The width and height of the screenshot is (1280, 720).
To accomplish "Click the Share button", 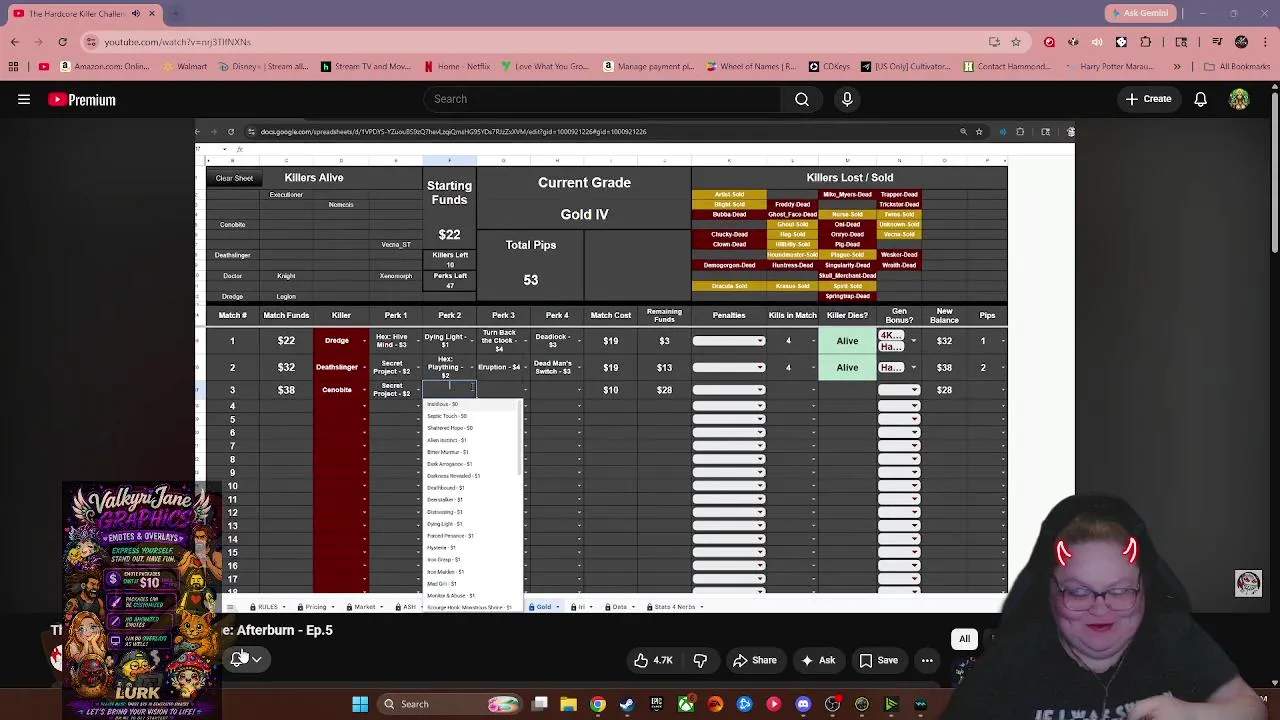I will point(754,660).
